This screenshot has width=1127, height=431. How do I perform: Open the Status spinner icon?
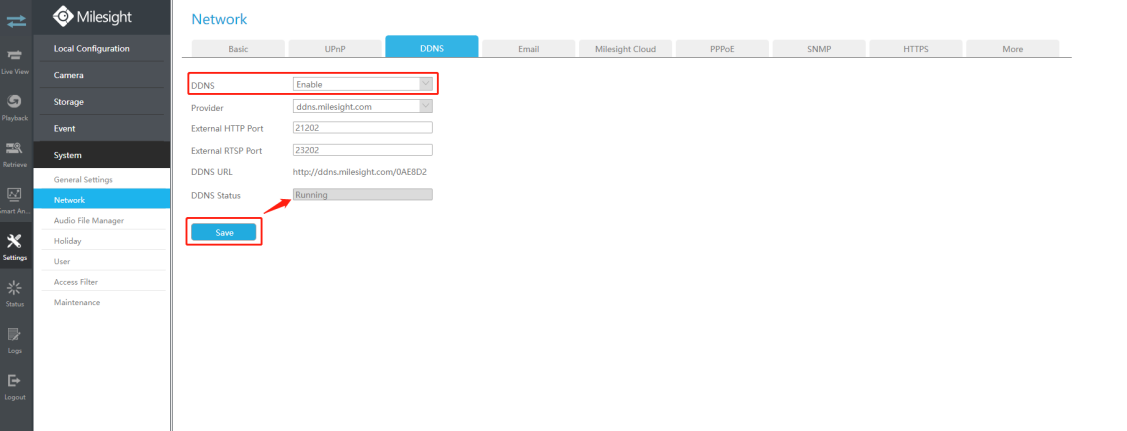[16, 287]
